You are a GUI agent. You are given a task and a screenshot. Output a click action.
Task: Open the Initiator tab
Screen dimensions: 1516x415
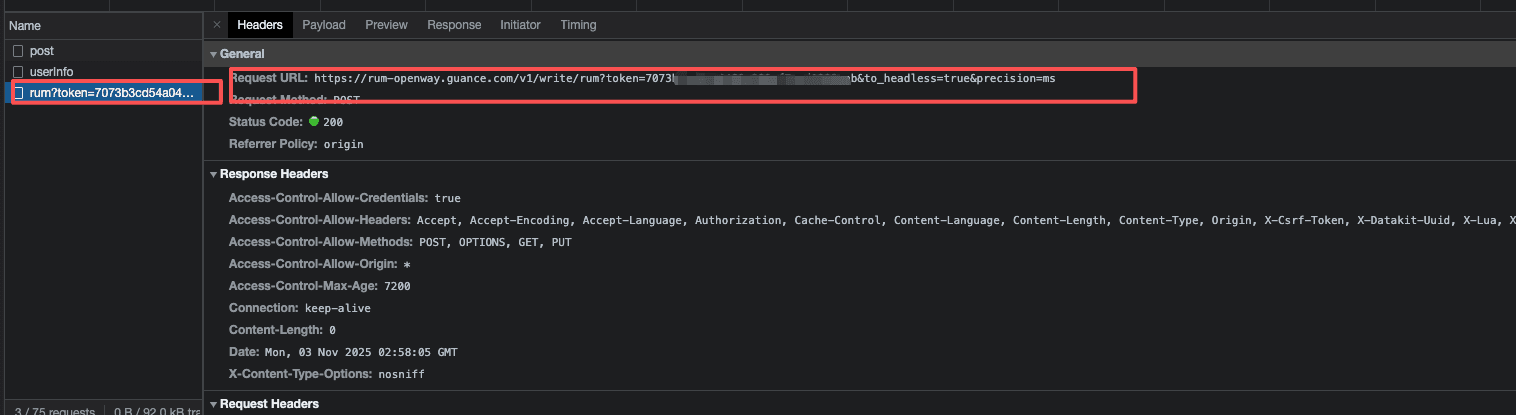point(520,25)
